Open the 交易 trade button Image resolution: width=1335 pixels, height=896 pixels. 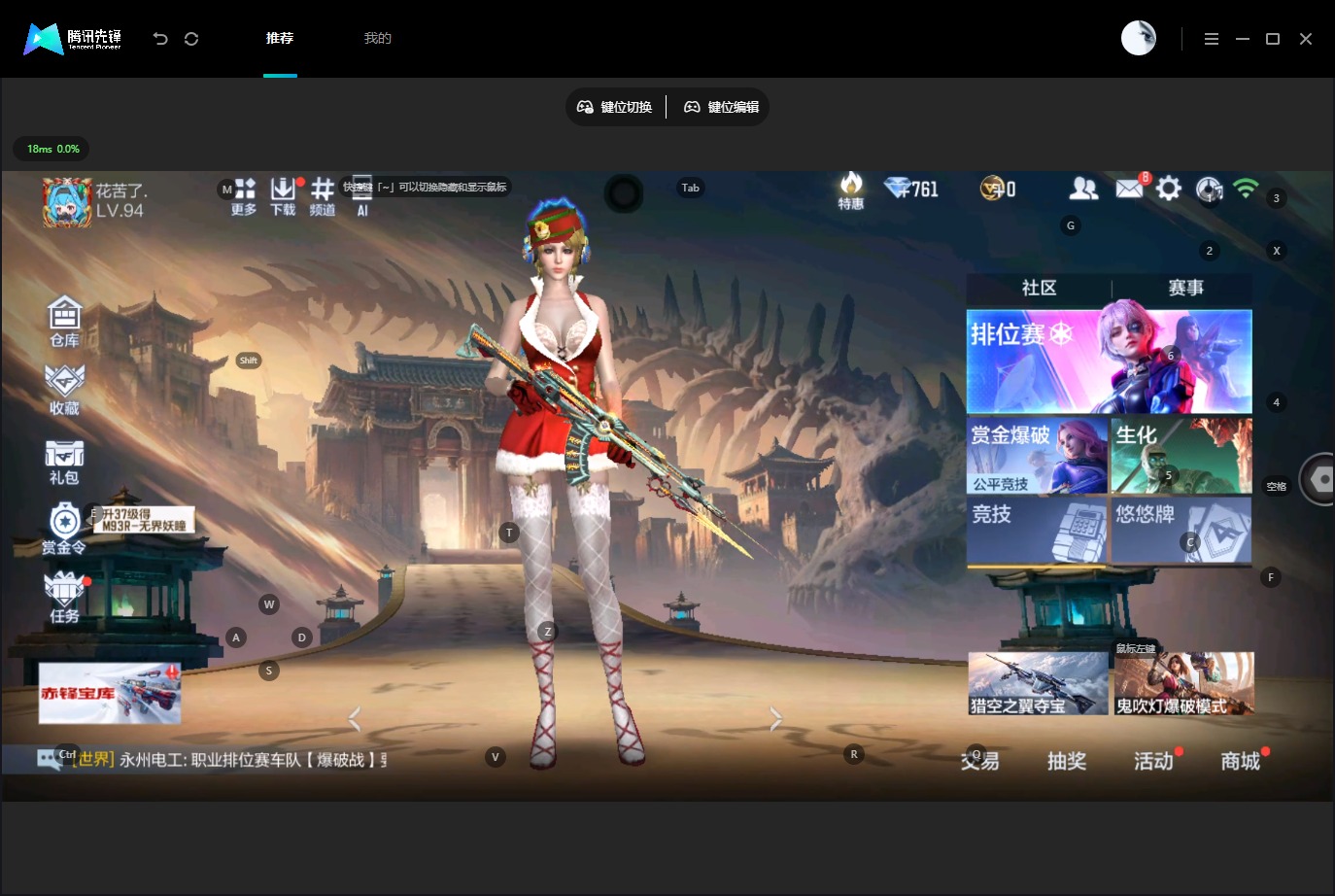pos(979,761)
